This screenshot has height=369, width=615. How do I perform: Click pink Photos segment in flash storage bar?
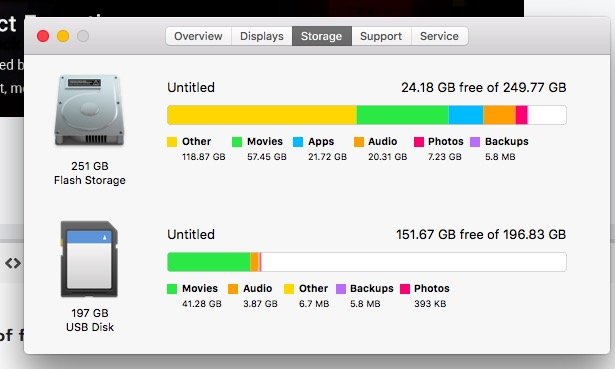(522, 115)
